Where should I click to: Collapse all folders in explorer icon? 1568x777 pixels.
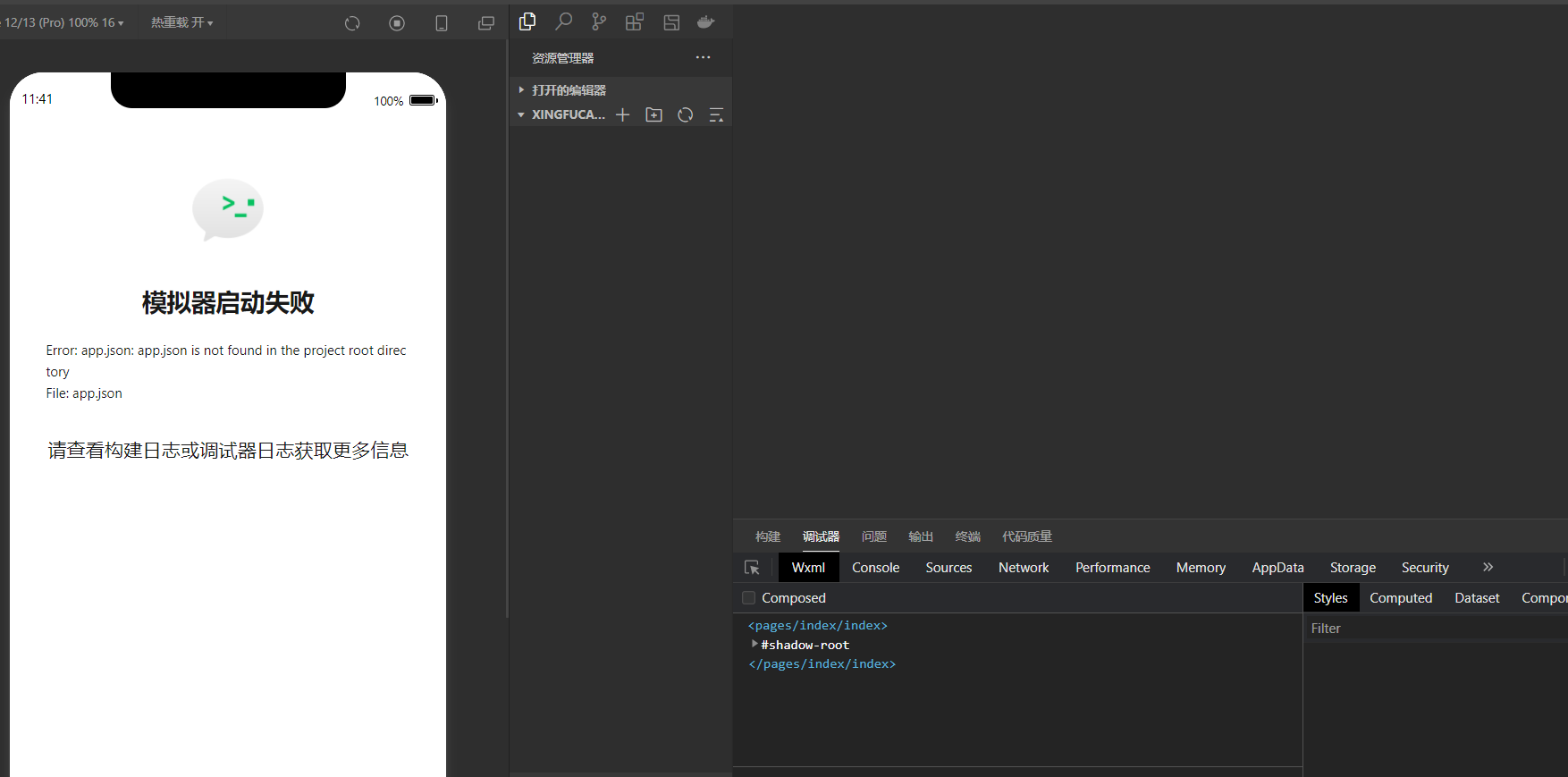716,114
